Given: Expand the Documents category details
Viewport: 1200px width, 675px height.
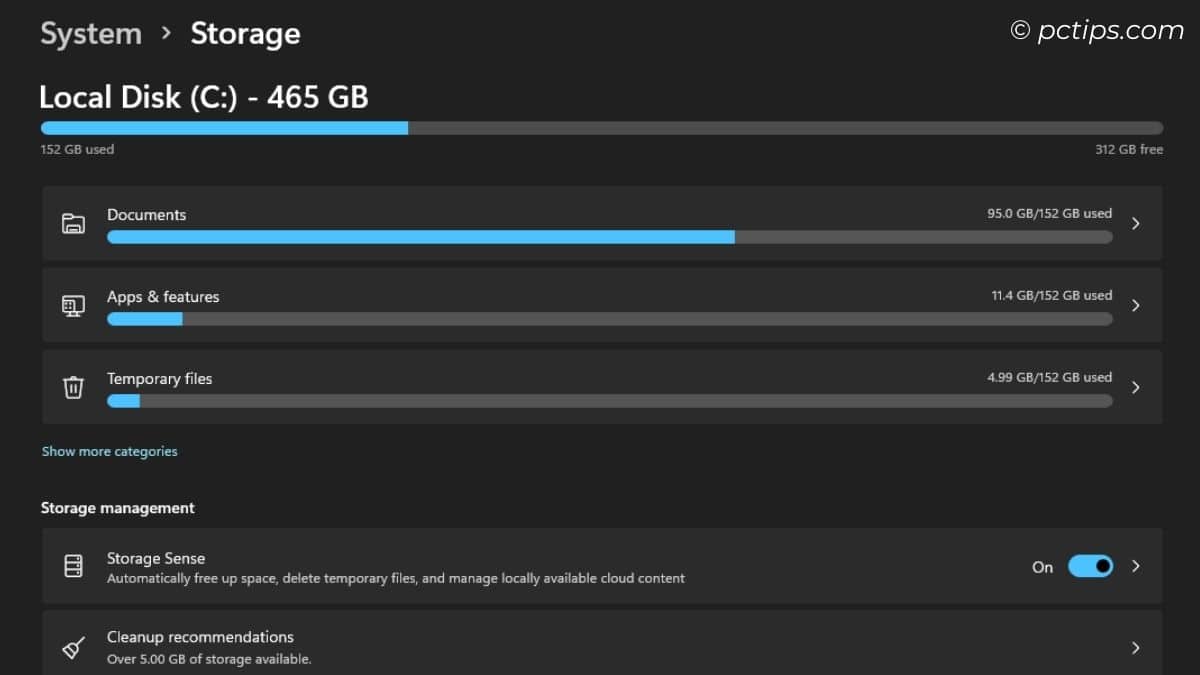Looking at the screenshot, I should click(x=1136, y=223).
